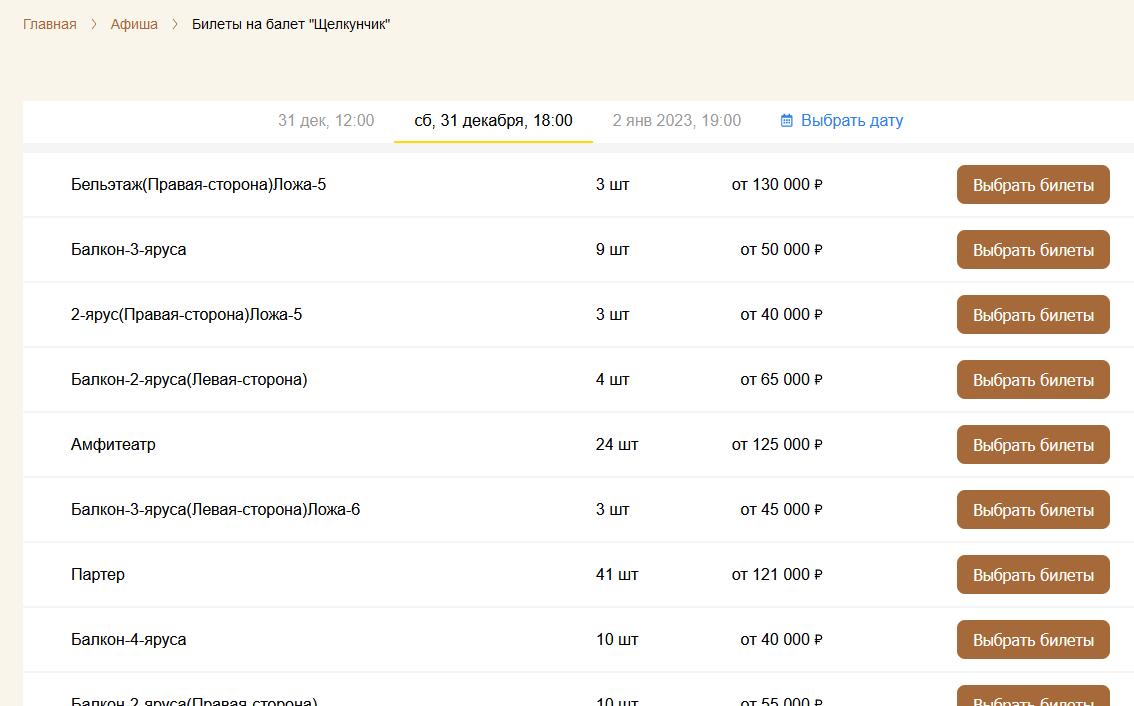This screenshot has width=1134, height=706.
Task: Click the 41 шт quantity in Партер row
Action: (x=617, y=574)
